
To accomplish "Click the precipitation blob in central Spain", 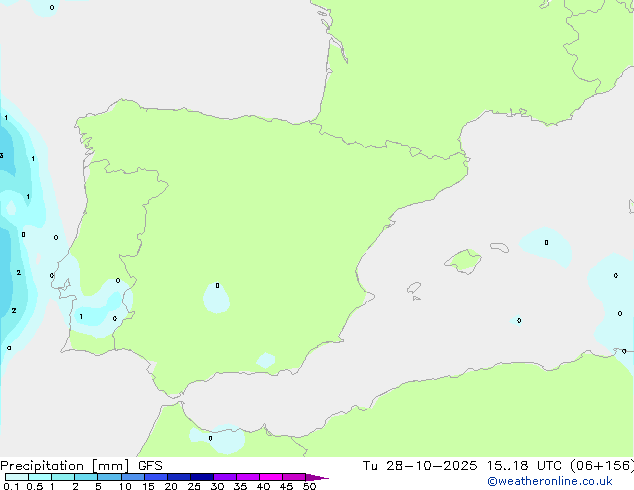I will 216,298.
